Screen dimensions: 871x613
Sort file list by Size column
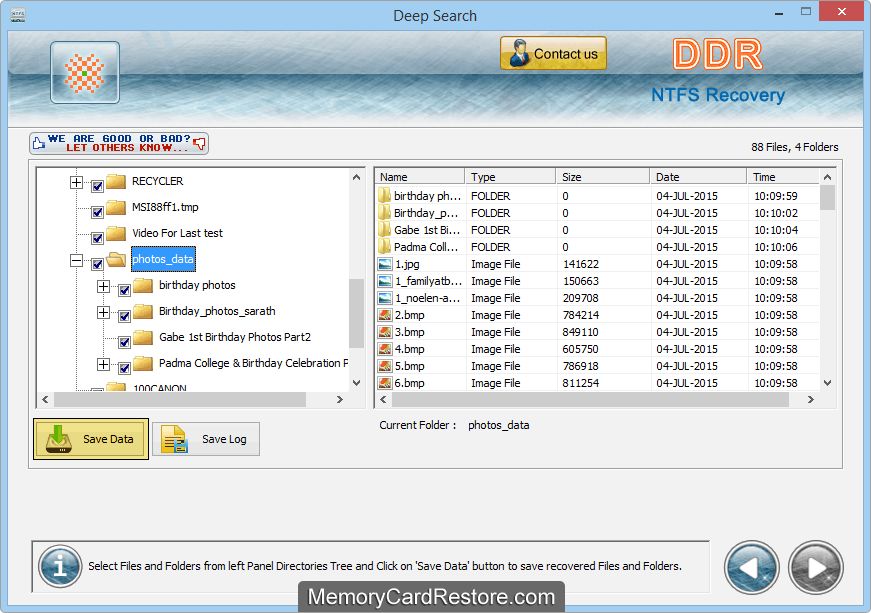(602, 177)
